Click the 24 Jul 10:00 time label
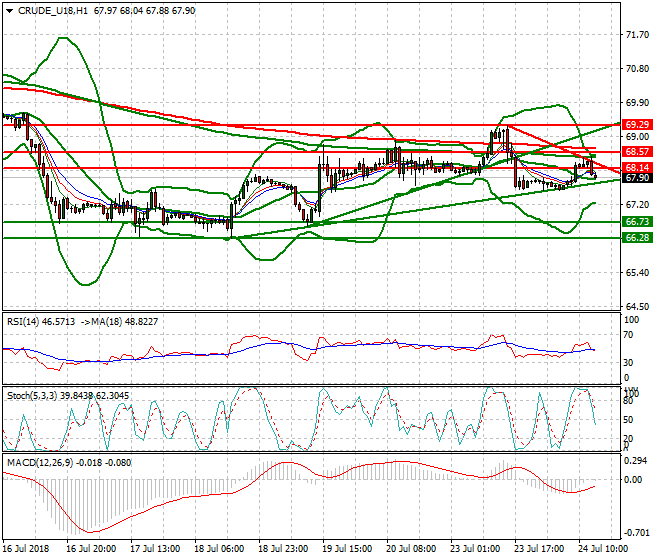This screenshot has width=660, height=560. pyautogui.click(x=603, y=549)
